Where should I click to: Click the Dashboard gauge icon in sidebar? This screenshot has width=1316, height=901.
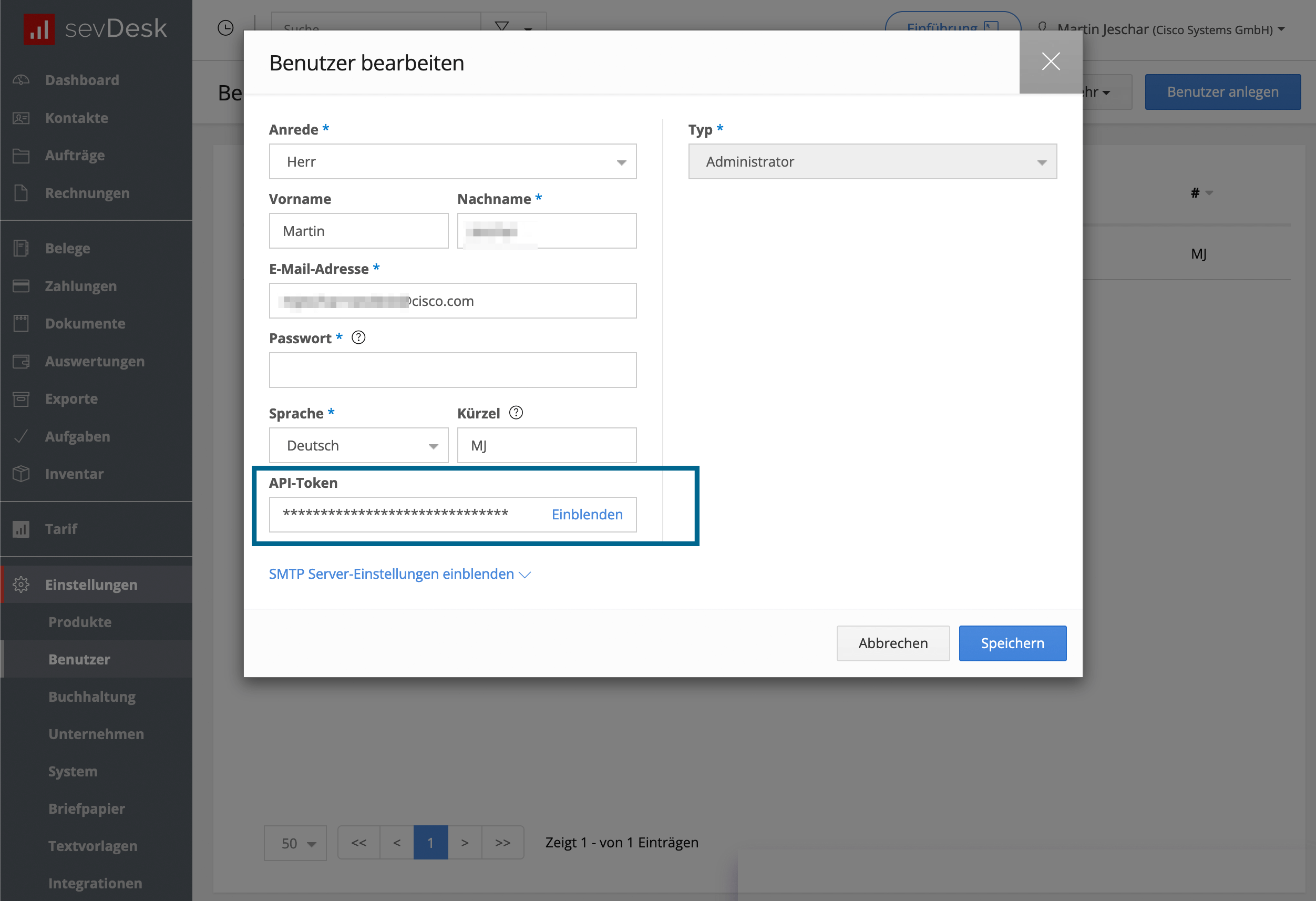point(21,80)
